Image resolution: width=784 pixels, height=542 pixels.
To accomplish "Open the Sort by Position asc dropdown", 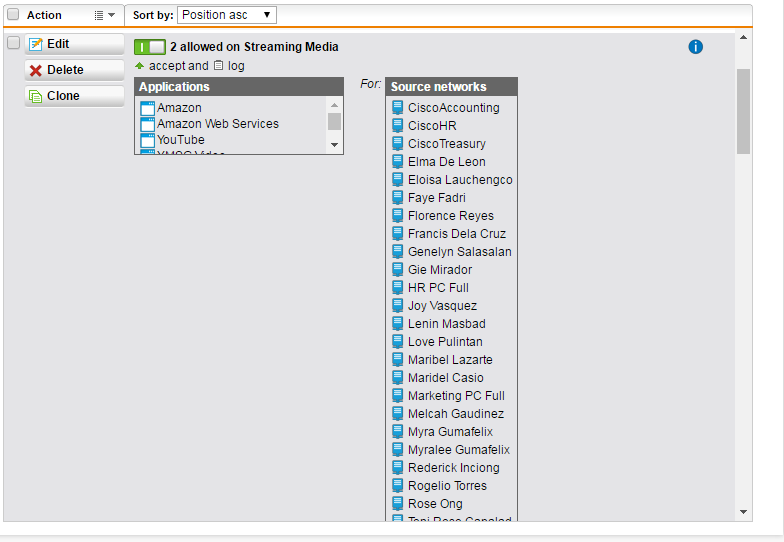I will click(x=226, y=15).
